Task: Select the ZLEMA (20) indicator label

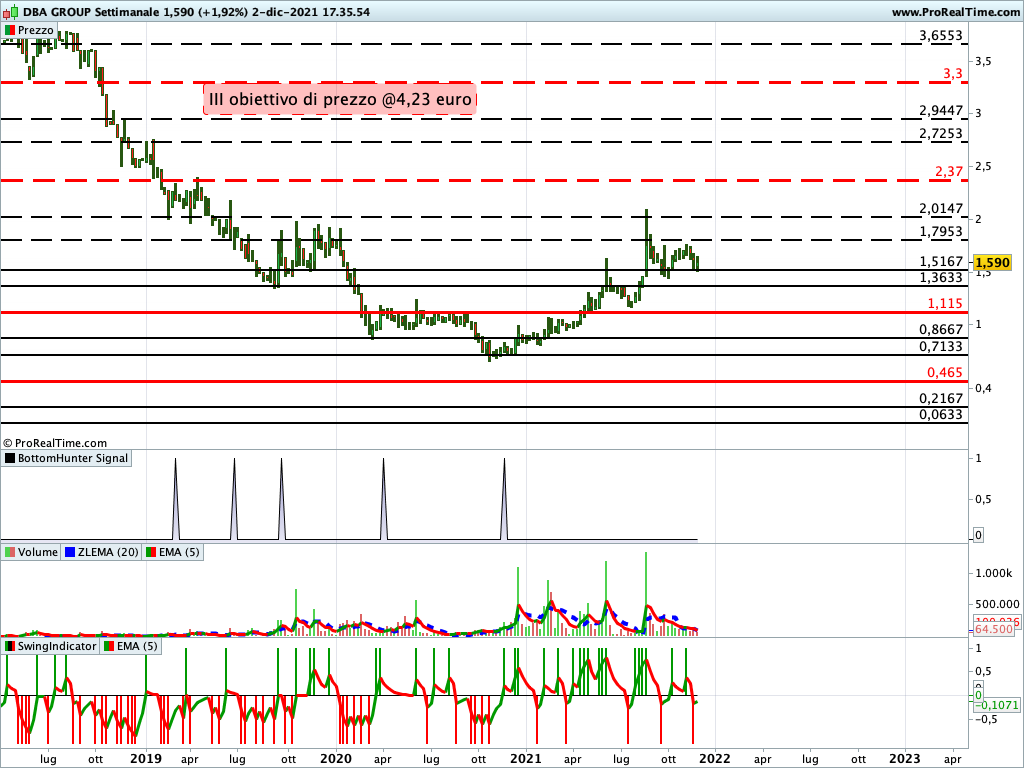Action: point(101,552)
